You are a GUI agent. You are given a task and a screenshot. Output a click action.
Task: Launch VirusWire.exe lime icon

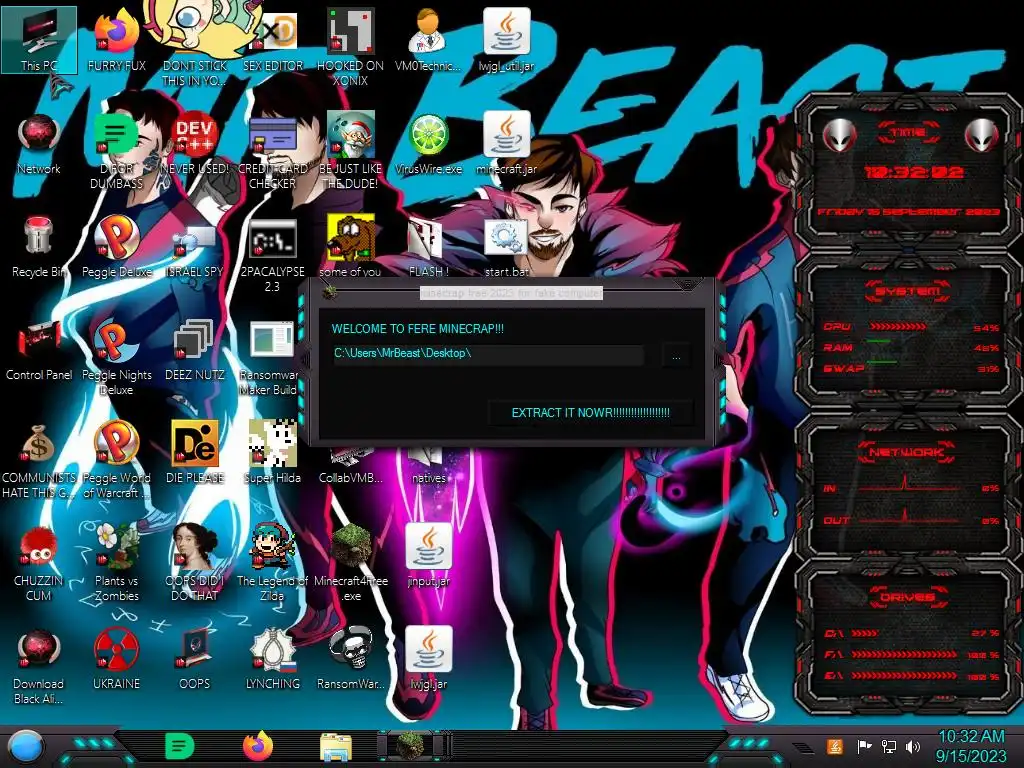[428, 144]
